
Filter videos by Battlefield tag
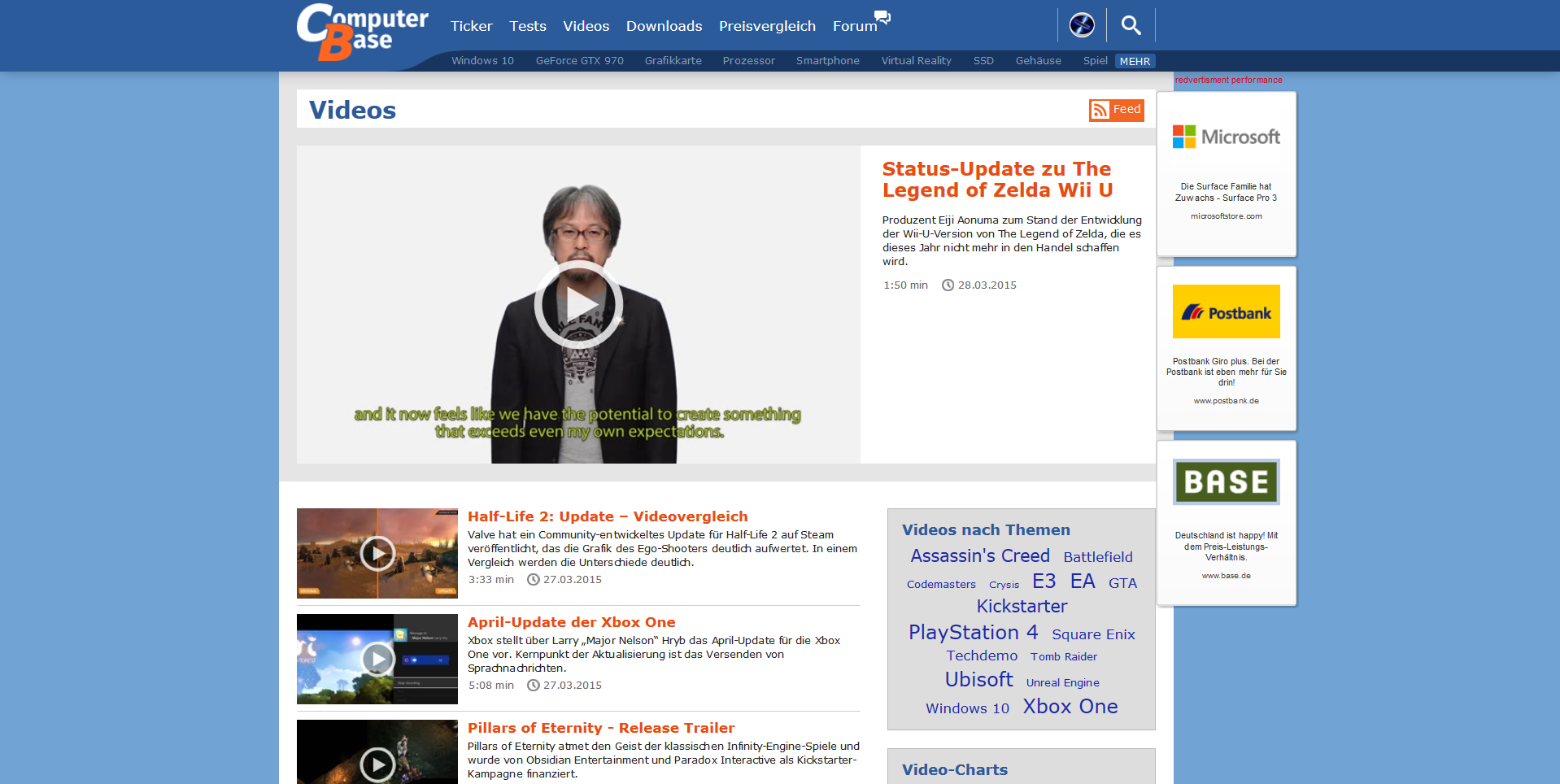(1098, 557)
